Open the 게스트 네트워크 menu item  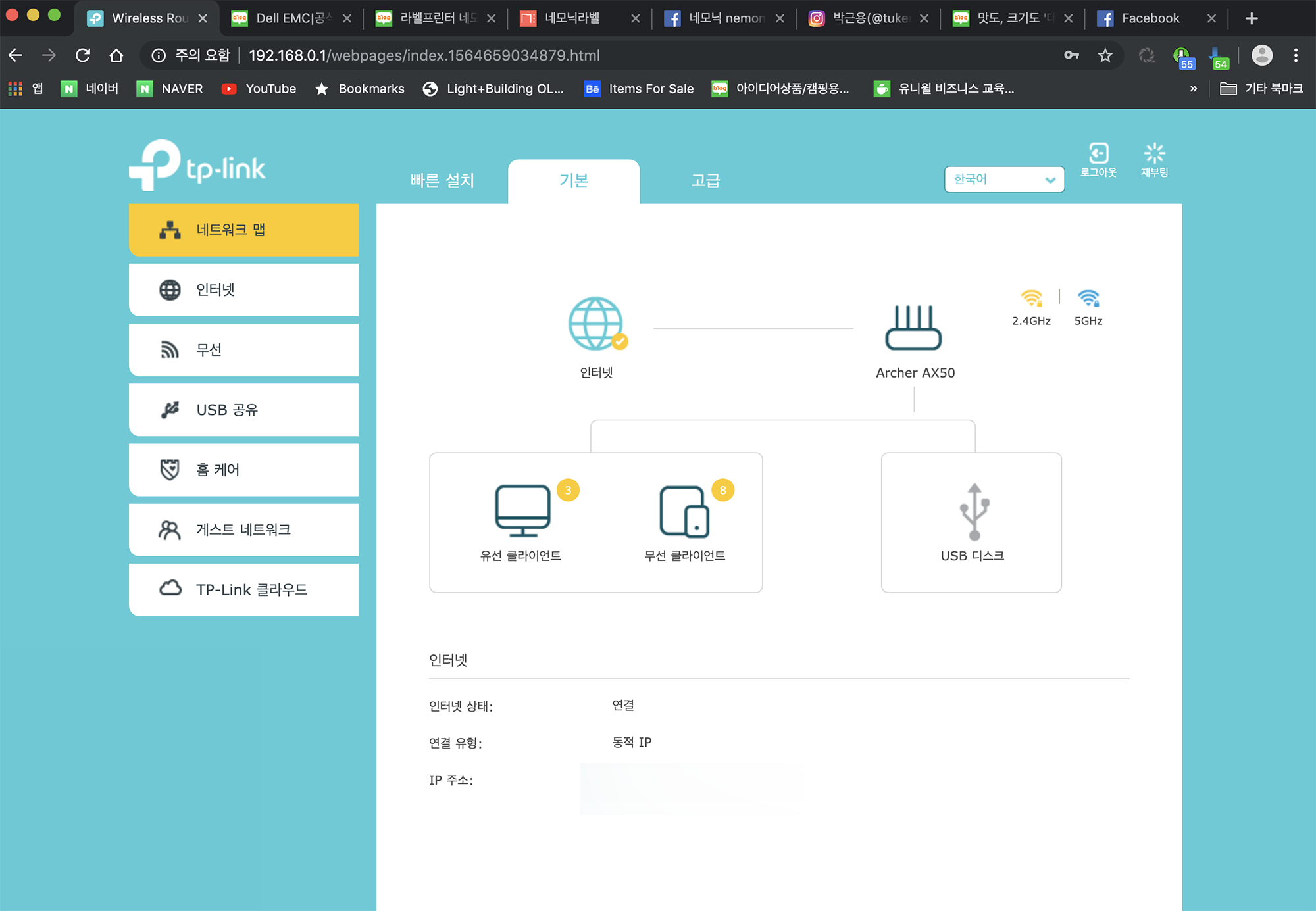pos(243,529)
